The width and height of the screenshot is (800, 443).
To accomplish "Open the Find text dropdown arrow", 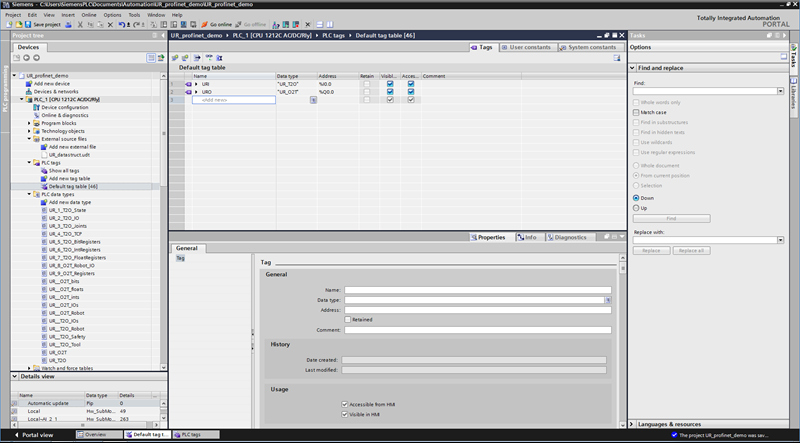I will [x=779, y=91].
